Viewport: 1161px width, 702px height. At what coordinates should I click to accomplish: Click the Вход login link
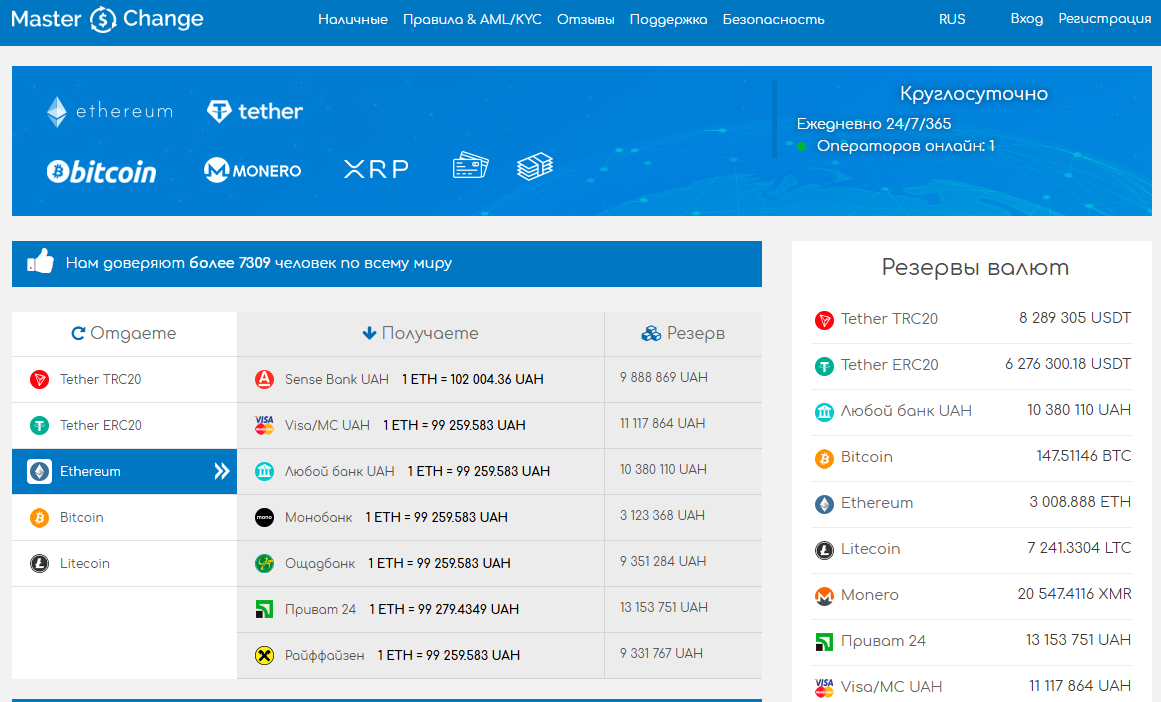[1027, 19]
